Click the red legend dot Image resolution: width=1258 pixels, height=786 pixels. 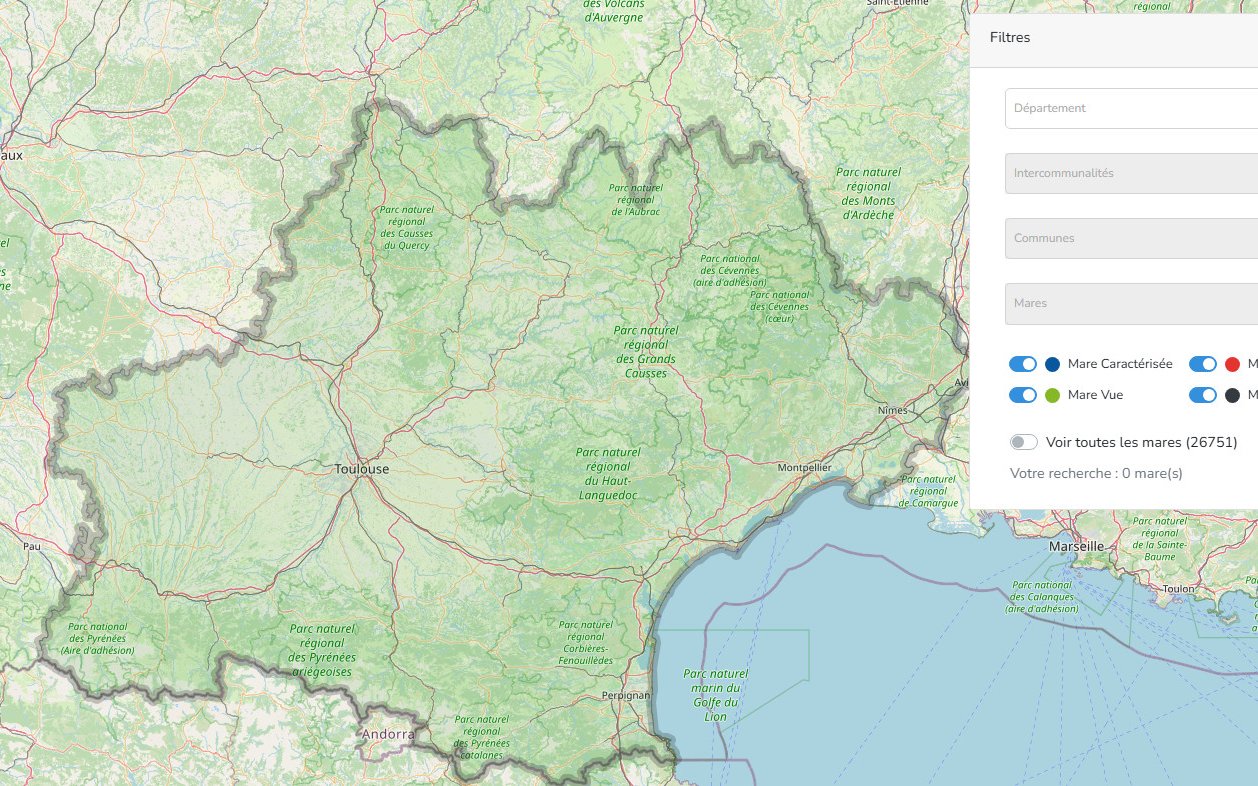coord(1232,364)
